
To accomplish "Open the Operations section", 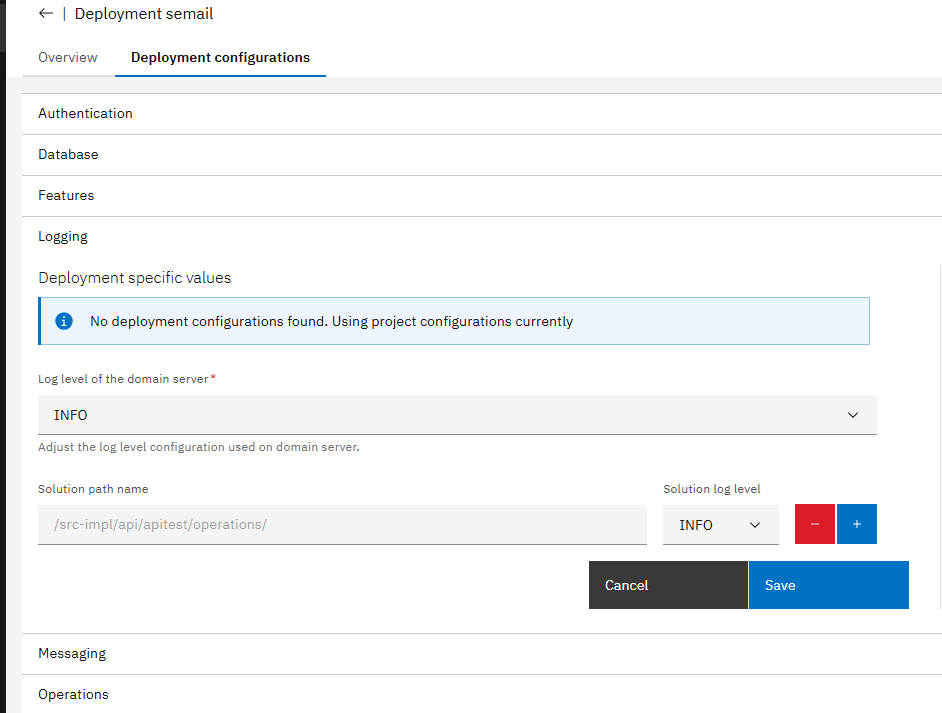I will coord(73,695).
